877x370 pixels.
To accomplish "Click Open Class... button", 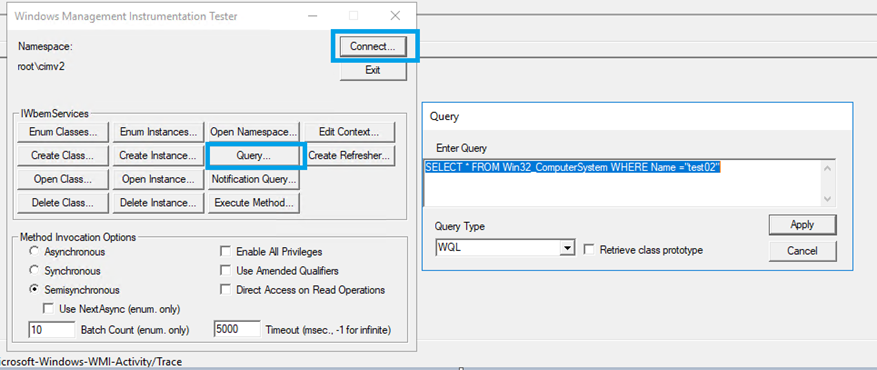I will point(63,179).
